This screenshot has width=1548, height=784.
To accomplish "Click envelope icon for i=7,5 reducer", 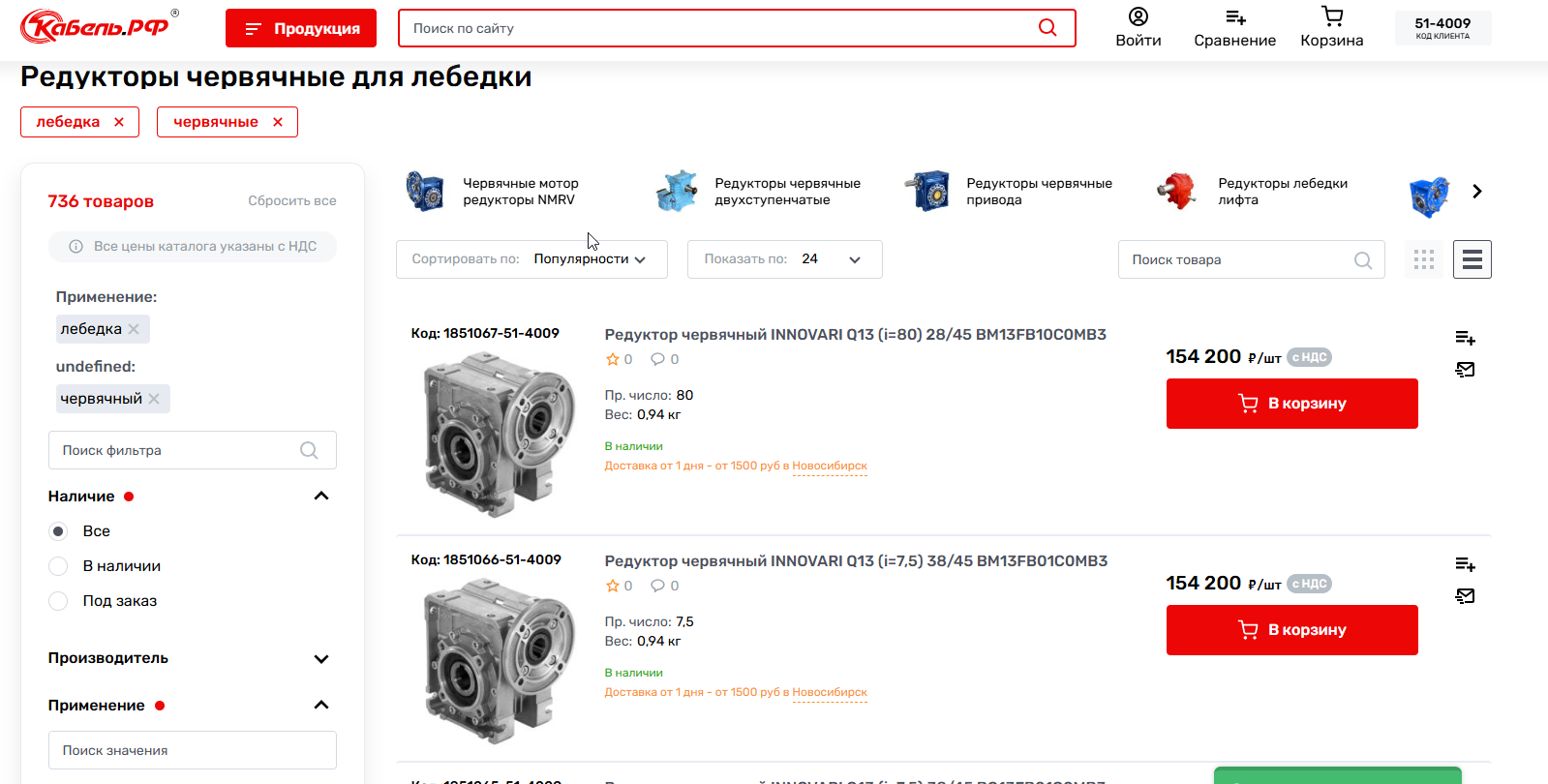I will [1465, 596].
